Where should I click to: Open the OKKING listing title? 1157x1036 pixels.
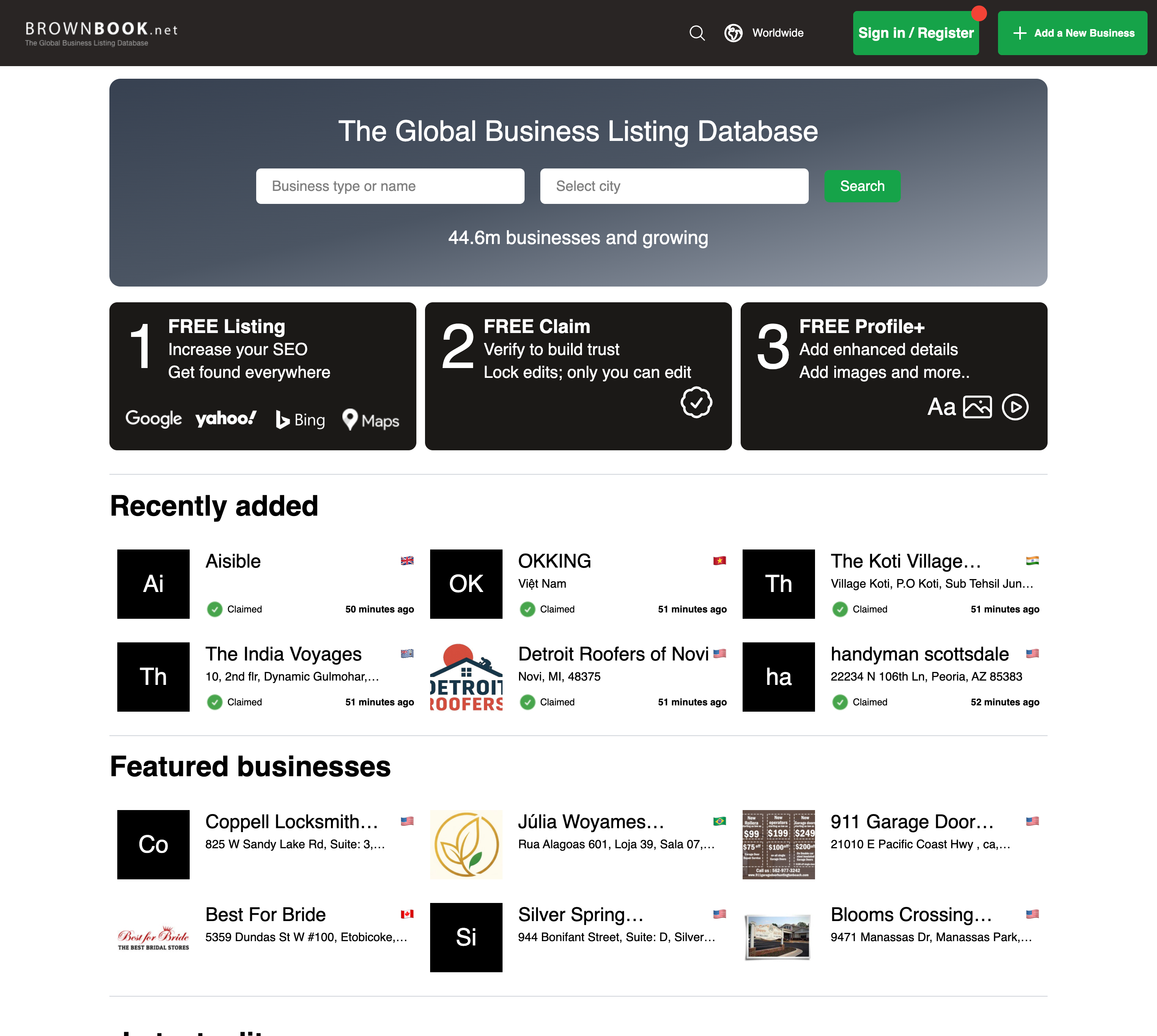pyautogui.click(x=554, y=561)
